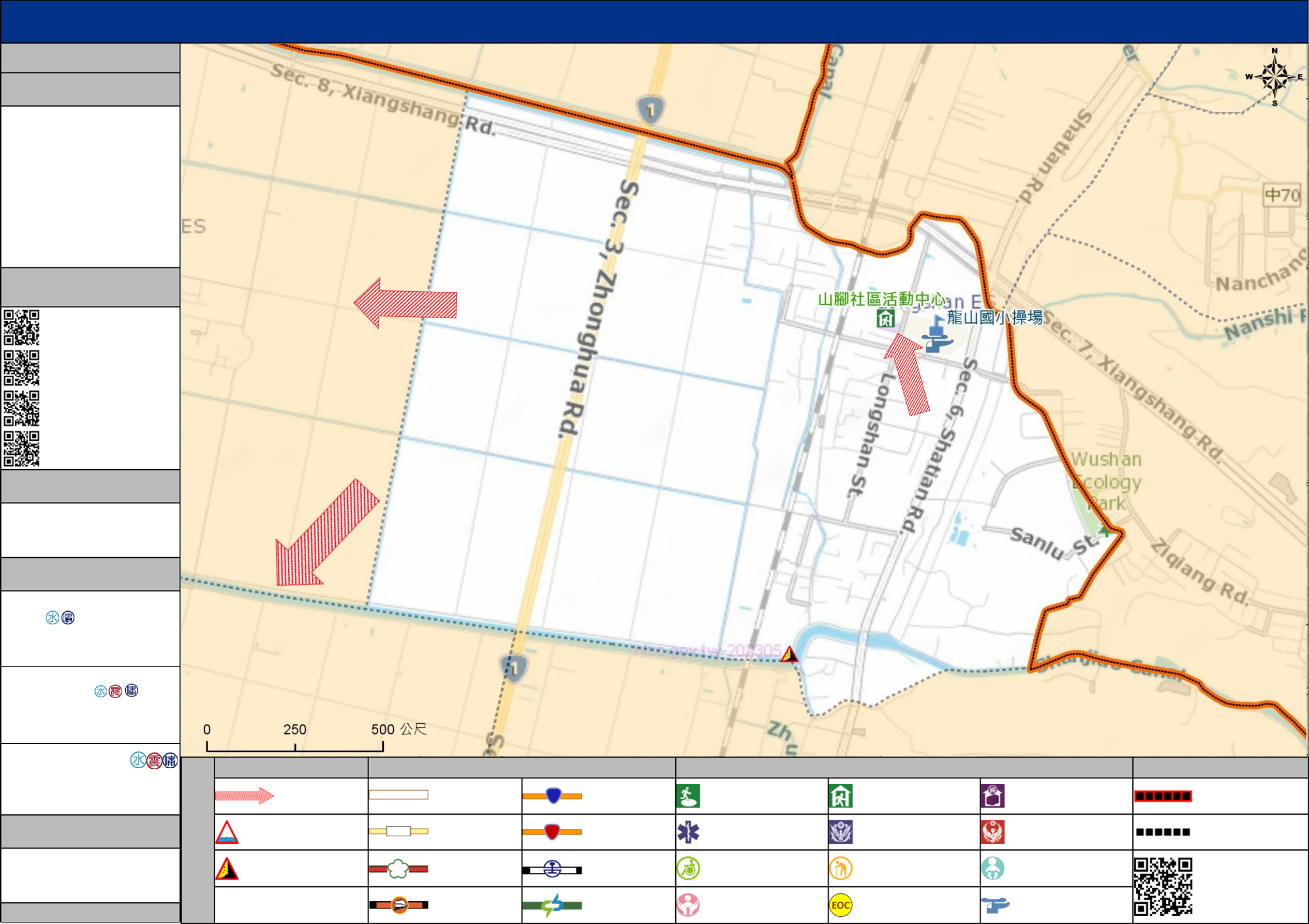Click the 中70 road sign label
Viewport: 1309px width, 924px height.
(x=1283, y=196)
